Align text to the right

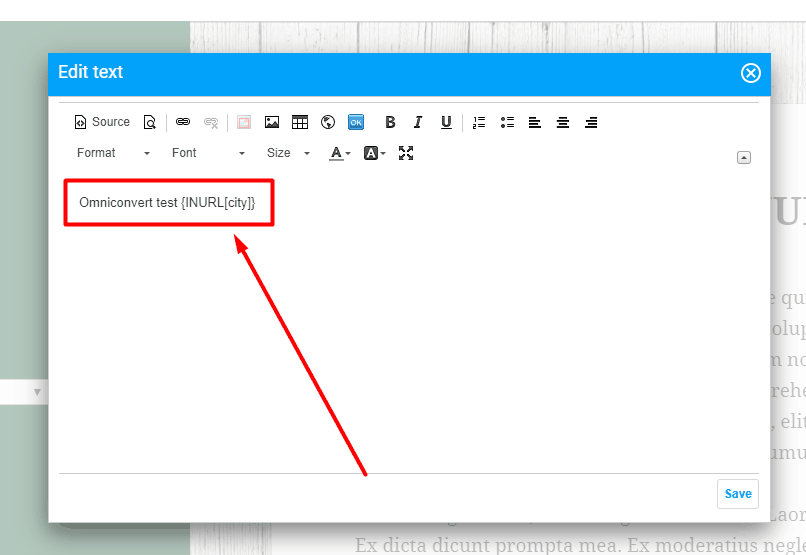[591, 122]
